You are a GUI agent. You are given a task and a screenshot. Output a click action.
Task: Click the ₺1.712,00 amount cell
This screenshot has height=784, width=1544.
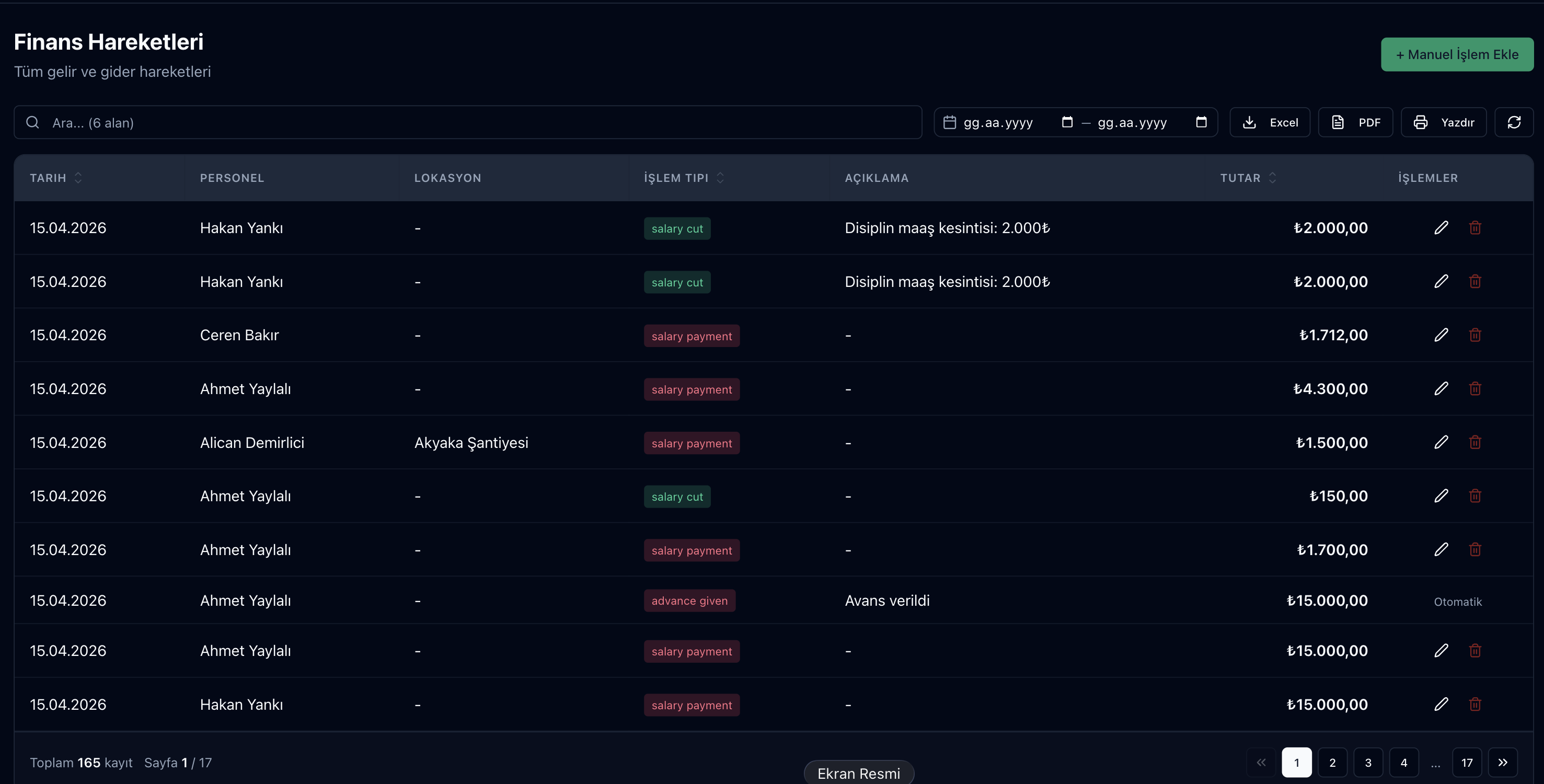click(1333, 335)
